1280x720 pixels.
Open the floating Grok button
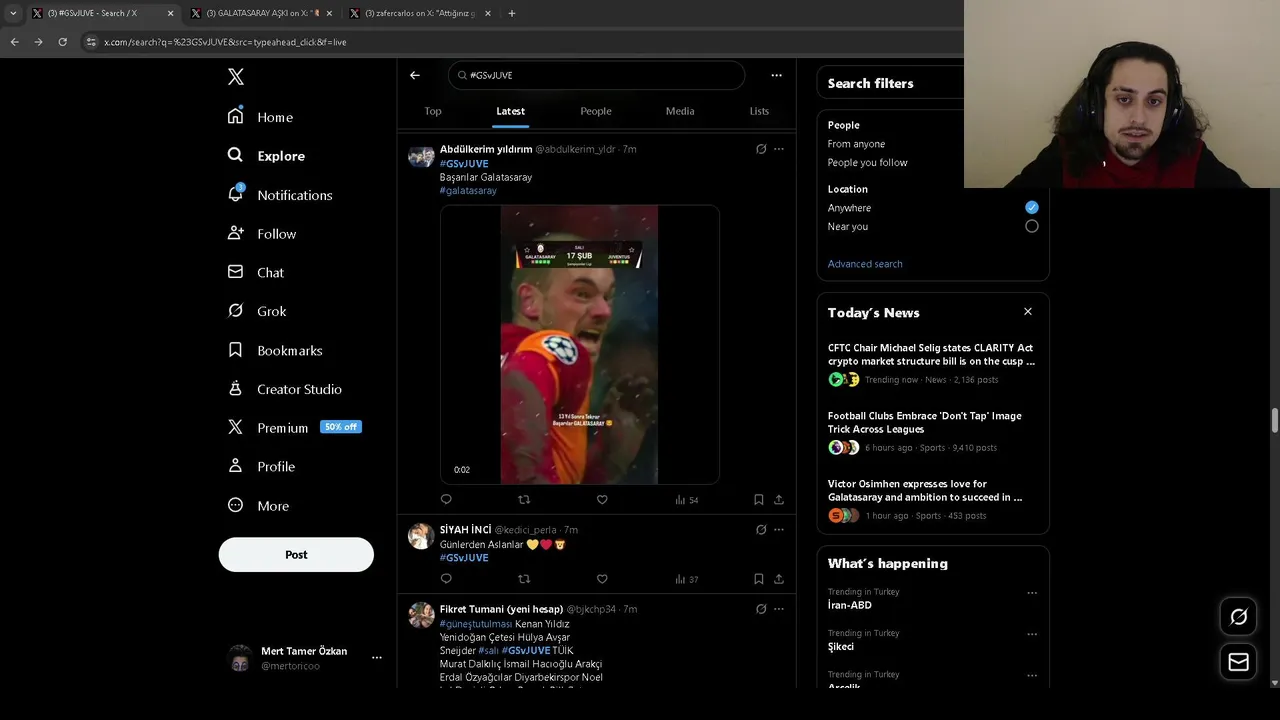[1238, 617]
